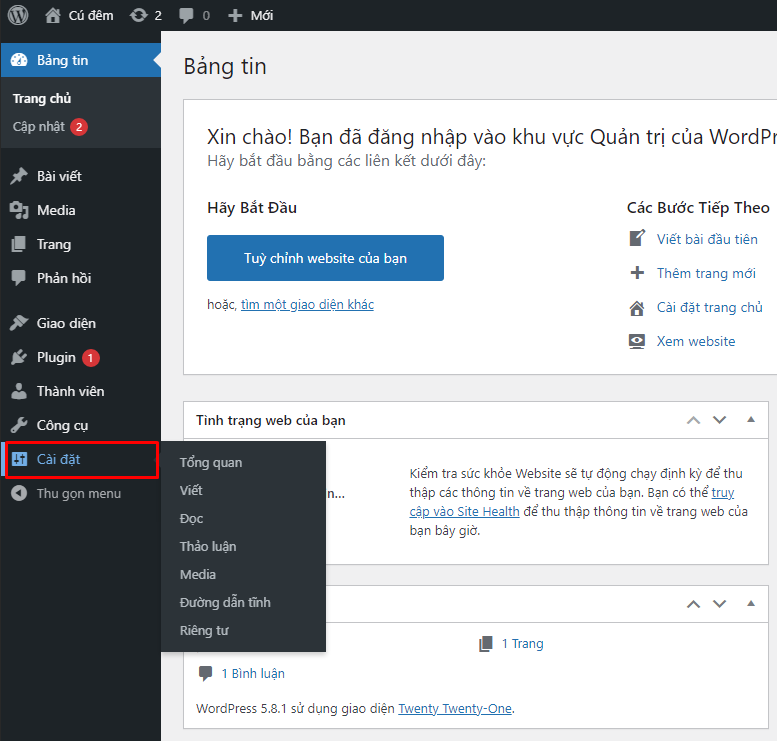This screenshot has height=741, width=777.
Task: Click the Thành viên user icon
Action: [19, 391]
